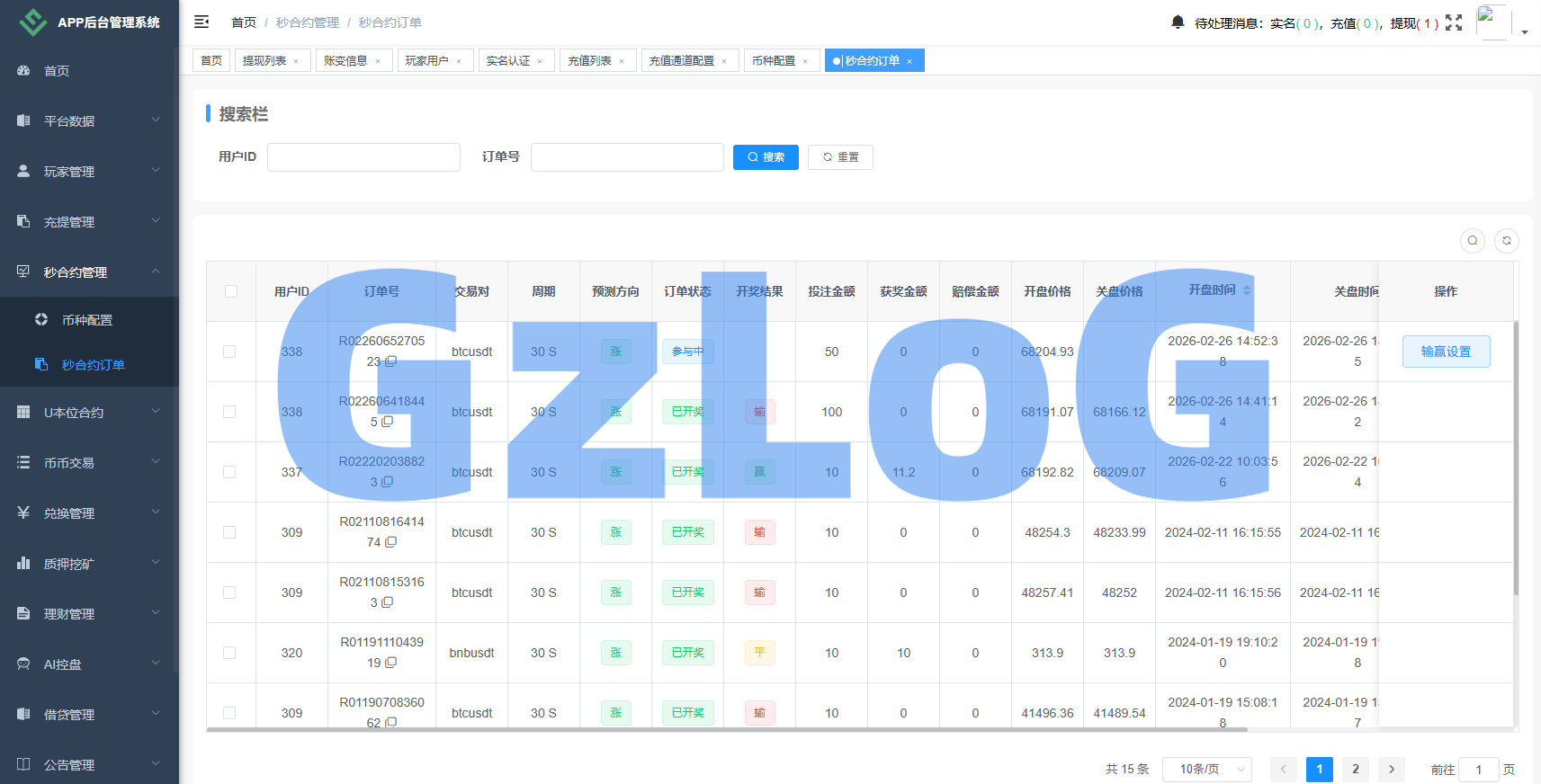This screenshot has width=1541, height=784.
Task: Close the 秒合约订单 tab
Action: 909,61
